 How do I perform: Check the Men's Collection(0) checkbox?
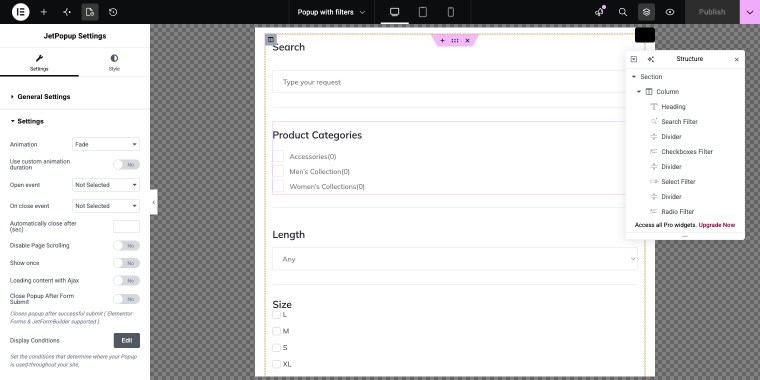[x=278, y=171]
